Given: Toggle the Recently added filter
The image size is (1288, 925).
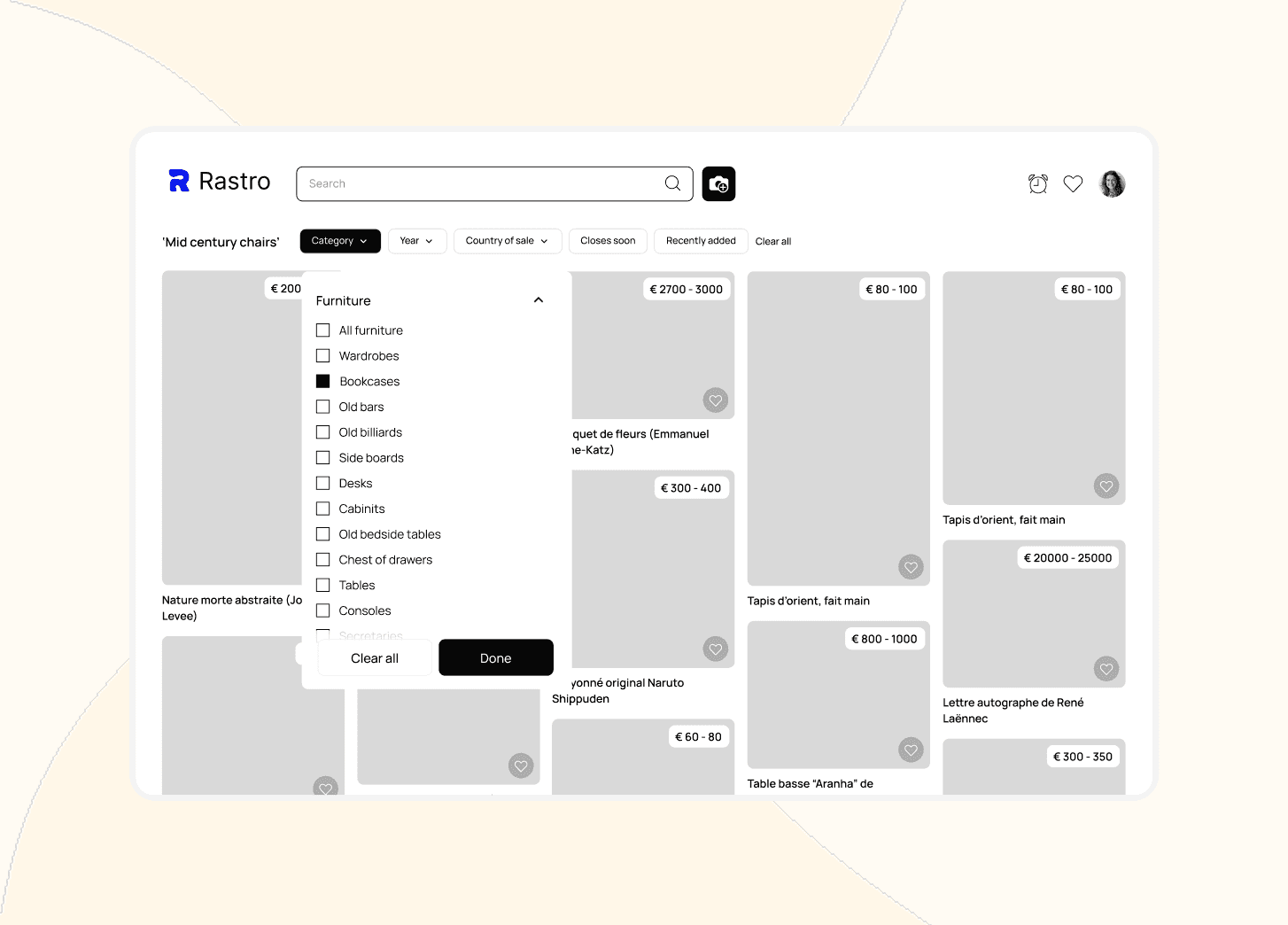Looking at the screenshot, I should tap(701, 241).
